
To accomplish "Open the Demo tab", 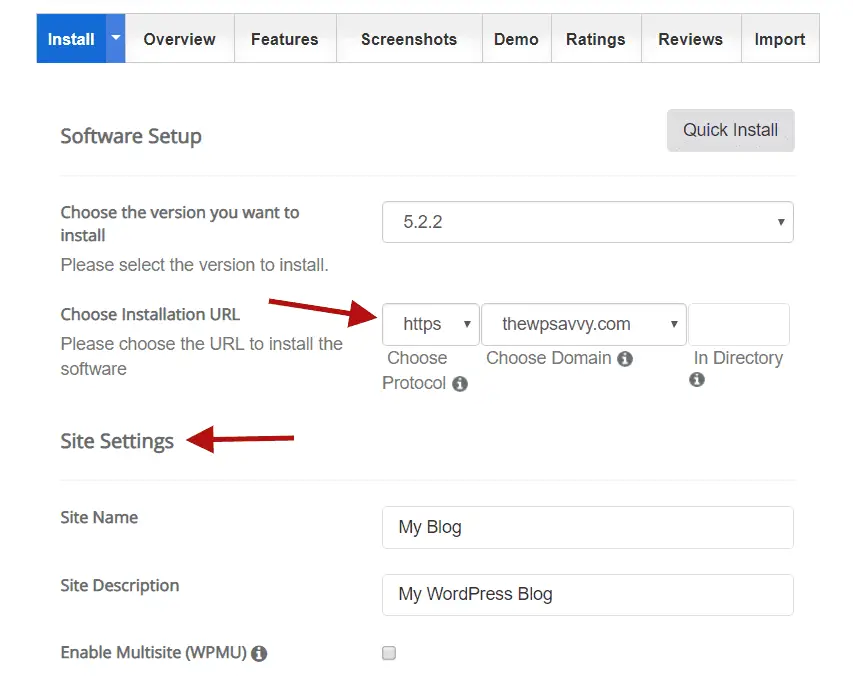I will [x=516, y=39].
